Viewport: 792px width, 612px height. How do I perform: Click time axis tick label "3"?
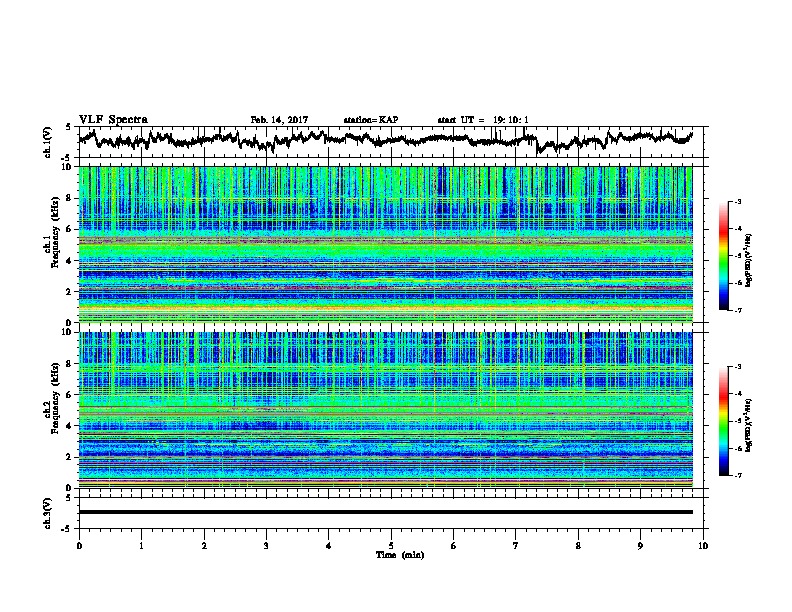click(x=266, y=546)
